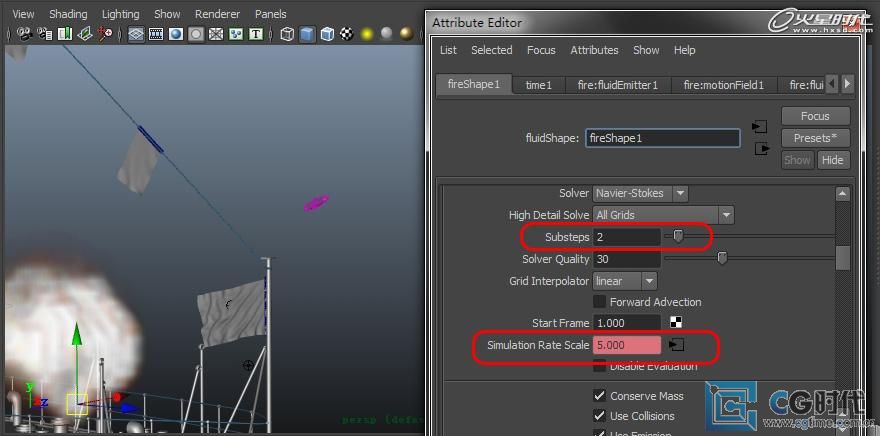
Task: Click the Focus button
Action: click(815, 116)
